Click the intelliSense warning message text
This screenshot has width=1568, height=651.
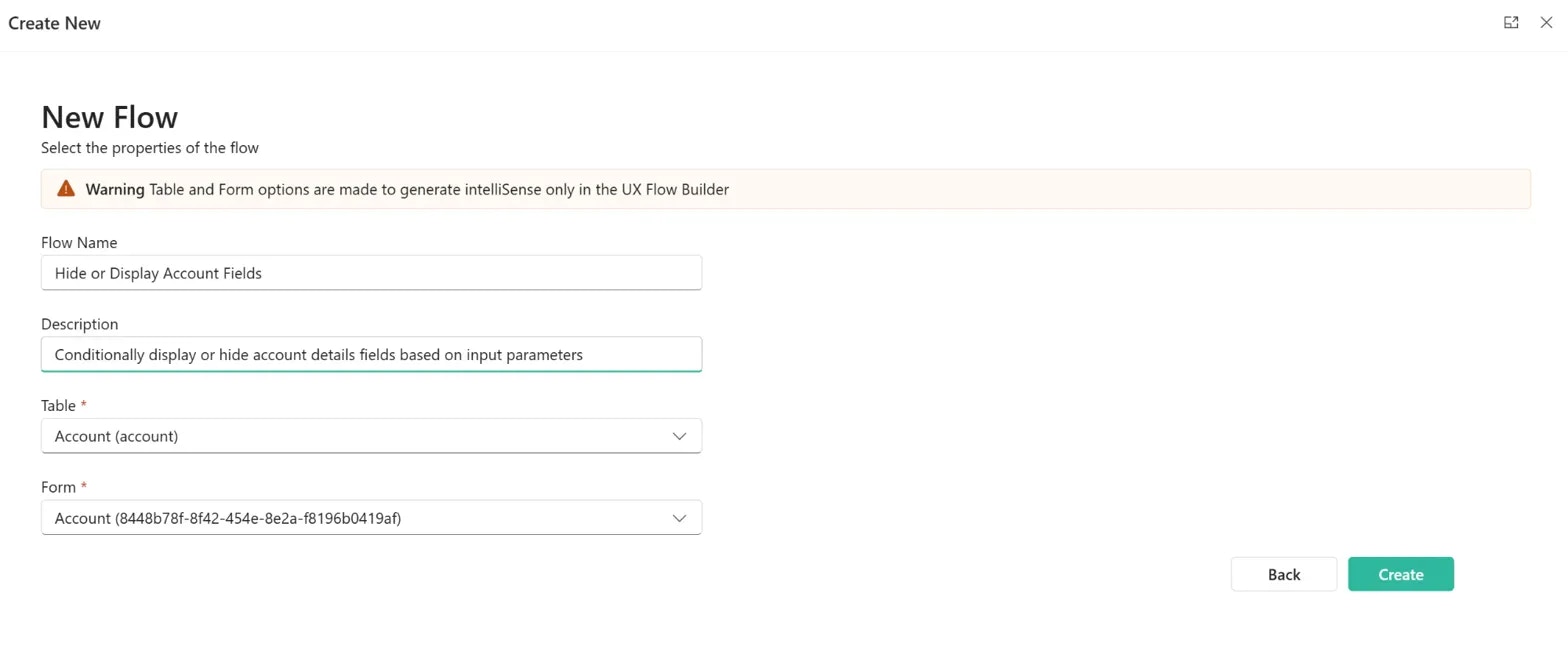pyautogui.click(x=407, y=189)
